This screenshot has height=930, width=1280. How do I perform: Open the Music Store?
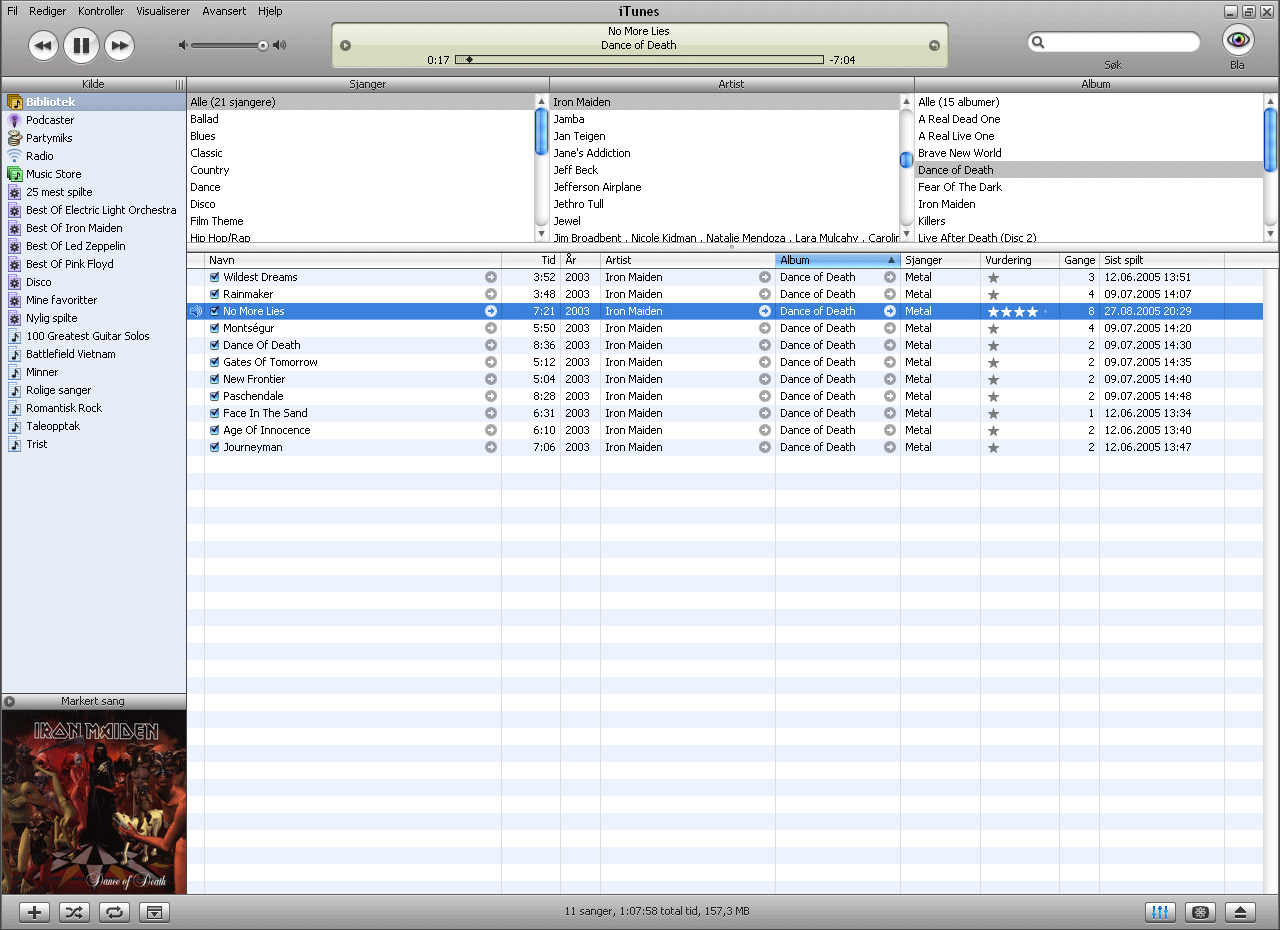53,174
